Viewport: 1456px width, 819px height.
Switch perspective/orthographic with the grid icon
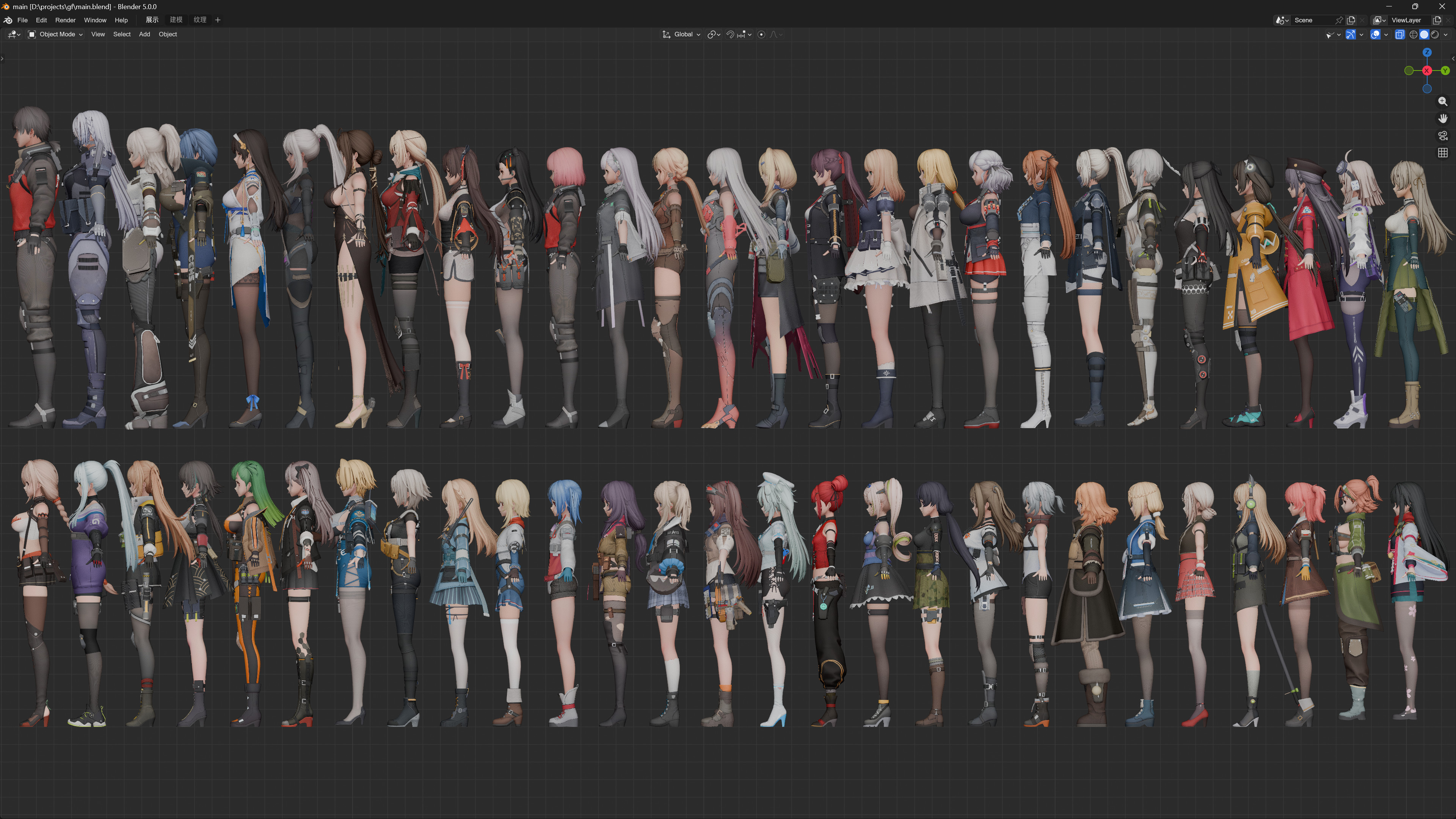[x=1442, y=152]
